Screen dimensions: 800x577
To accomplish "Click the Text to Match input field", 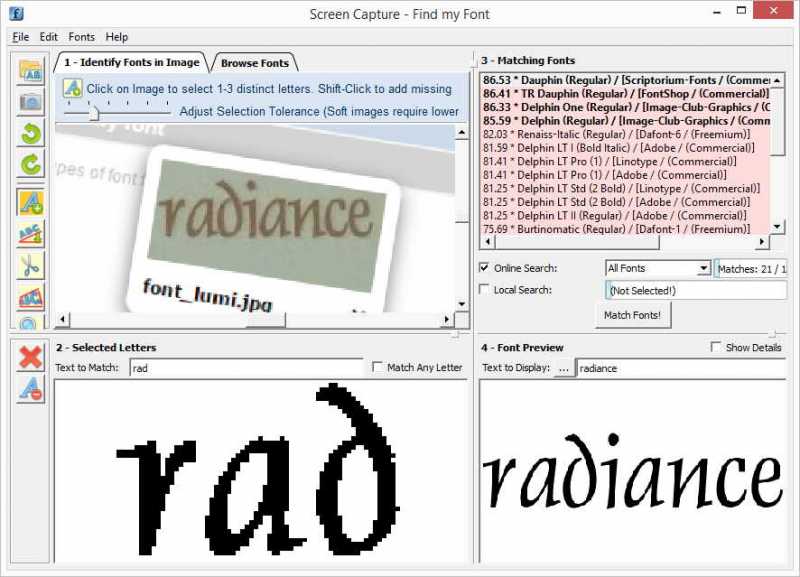I will [x=246, y=368].
